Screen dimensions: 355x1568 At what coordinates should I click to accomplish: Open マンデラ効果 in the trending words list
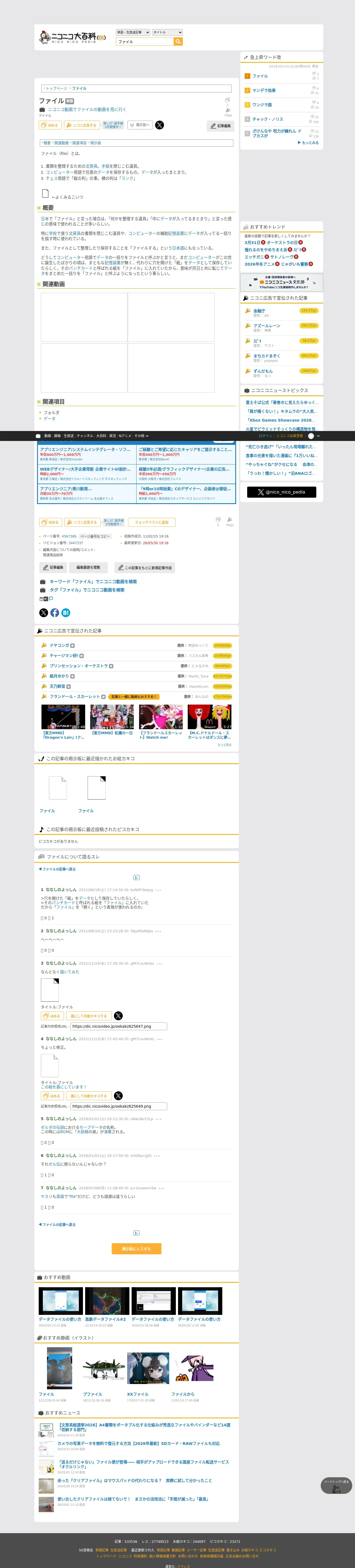(264, 90)
